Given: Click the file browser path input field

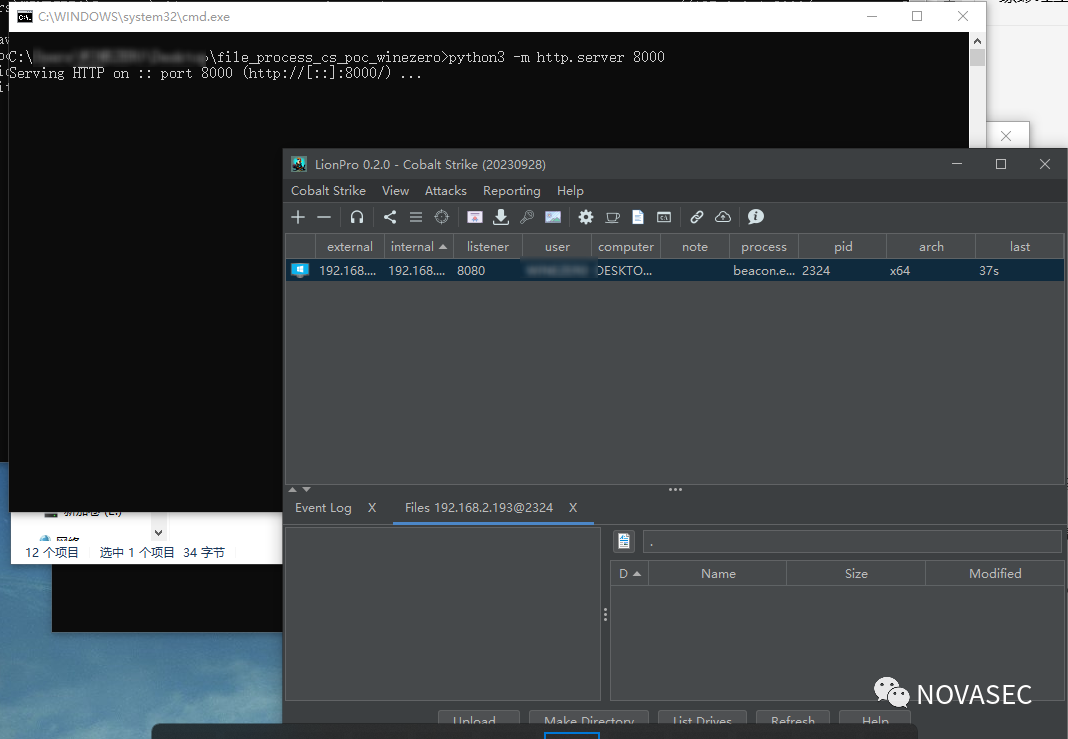Looking at the screenshot, I should click(852, 541).
